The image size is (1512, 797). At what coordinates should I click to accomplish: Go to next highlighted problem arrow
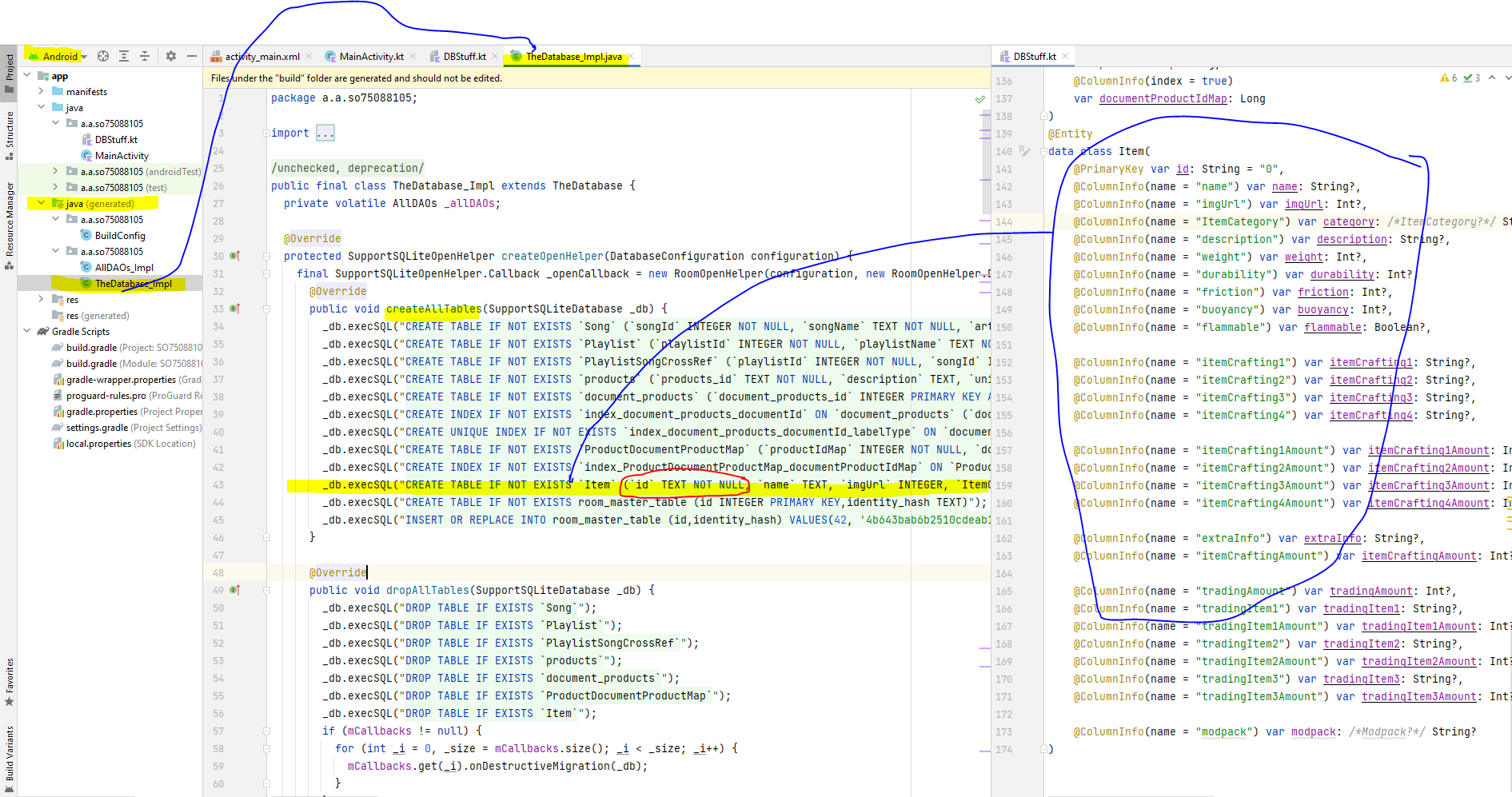pos(1507,78)
